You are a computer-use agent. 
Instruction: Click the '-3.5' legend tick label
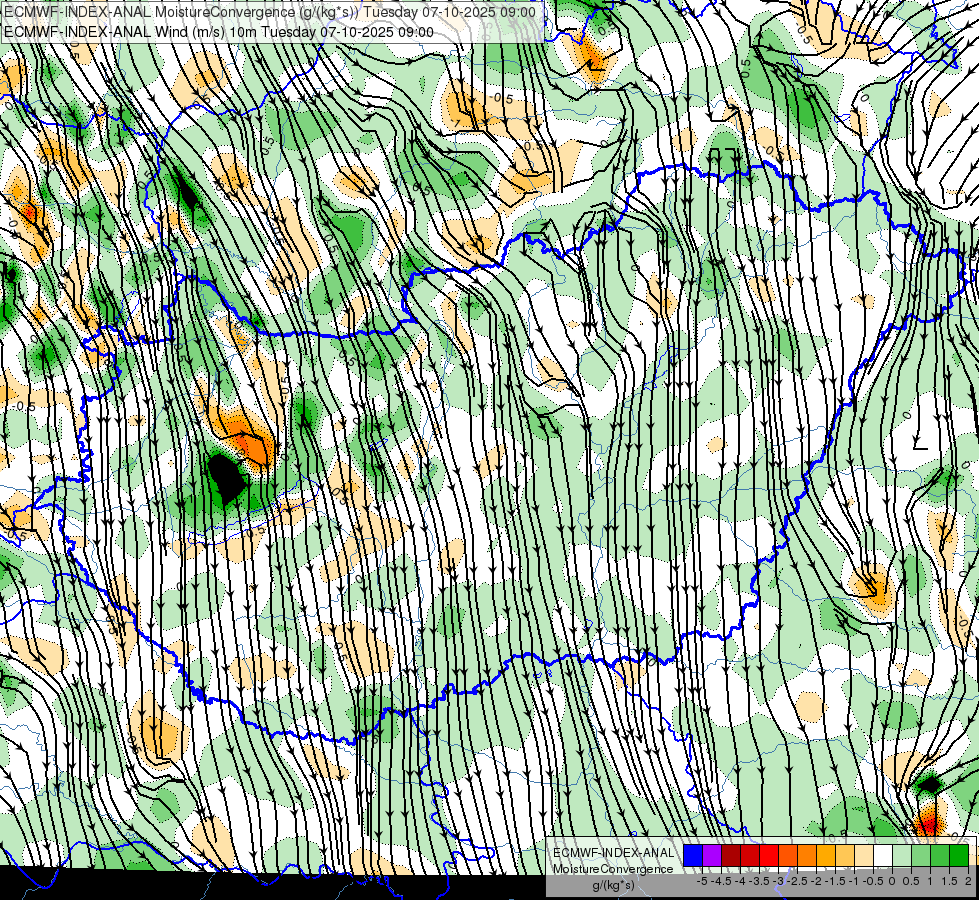pos(759,881)
